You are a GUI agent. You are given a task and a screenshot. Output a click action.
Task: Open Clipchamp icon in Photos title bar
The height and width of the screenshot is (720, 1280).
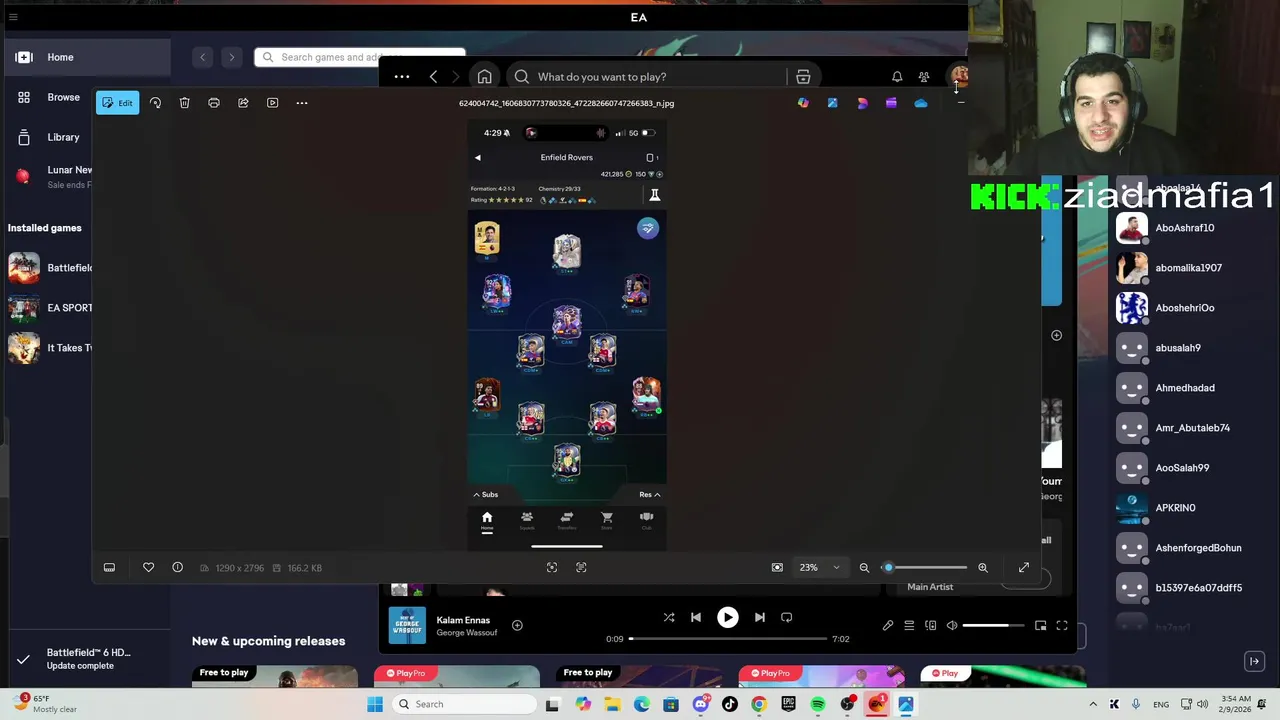(891, 103)
